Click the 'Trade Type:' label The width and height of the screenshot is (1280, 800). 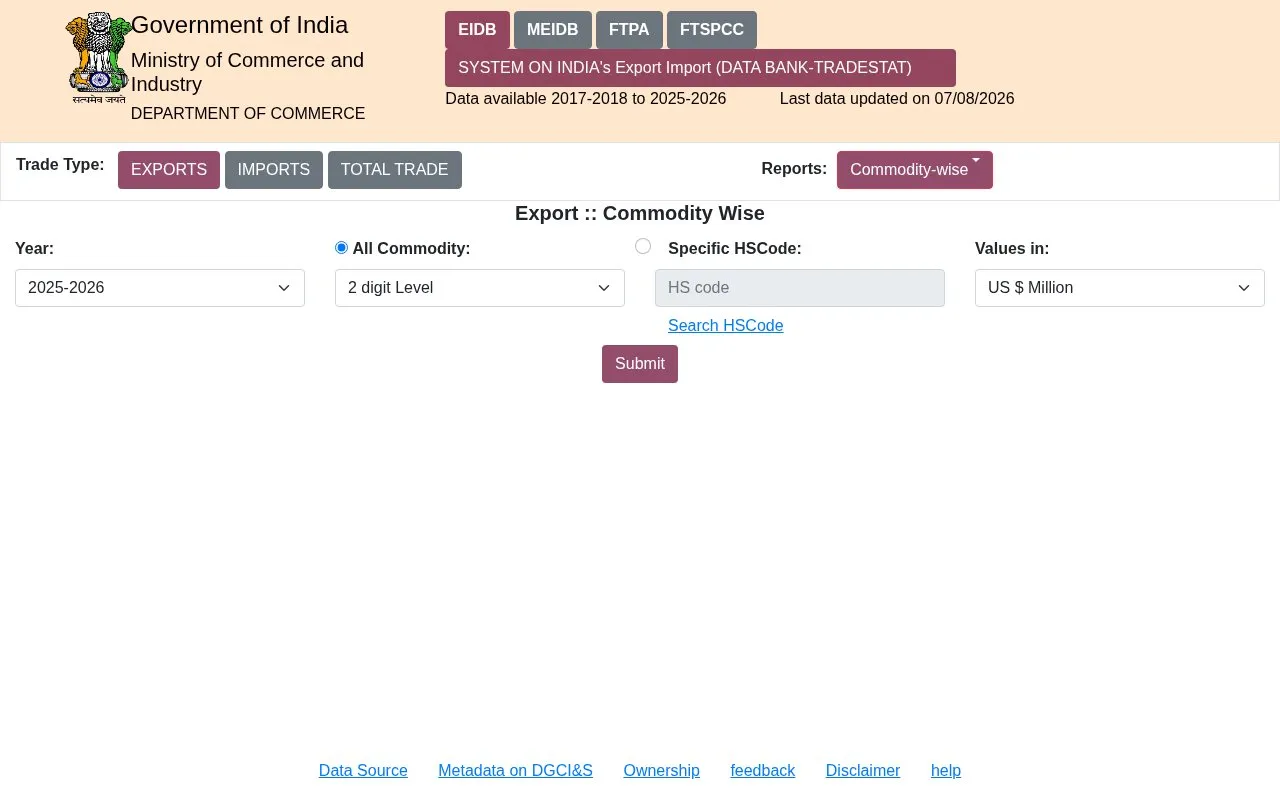[x=60, y=164]
